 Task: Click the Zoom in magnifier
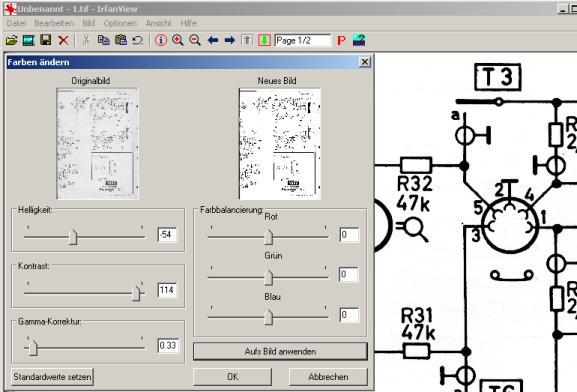pos(178,40)
